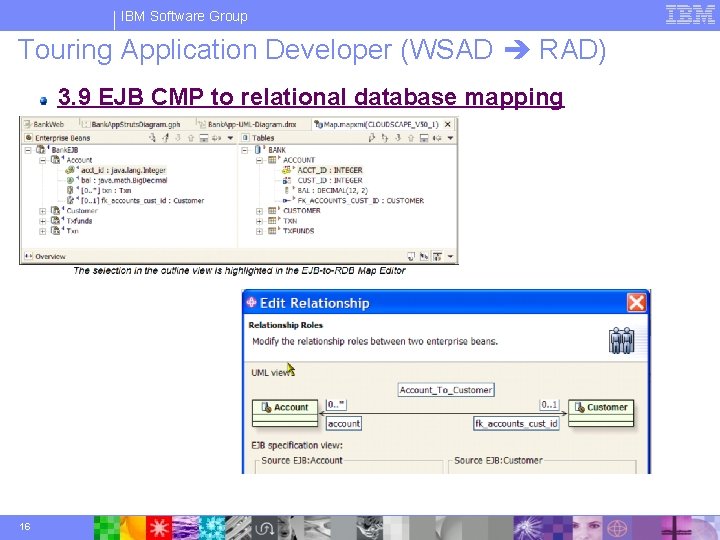Click the layout window icon in Enterprise Beans toolbar

coord(204,138)
